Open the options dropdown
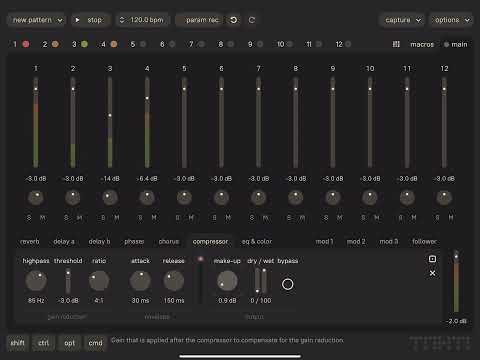The width and height of the screenshot is (480, 360). click(452, 20)
